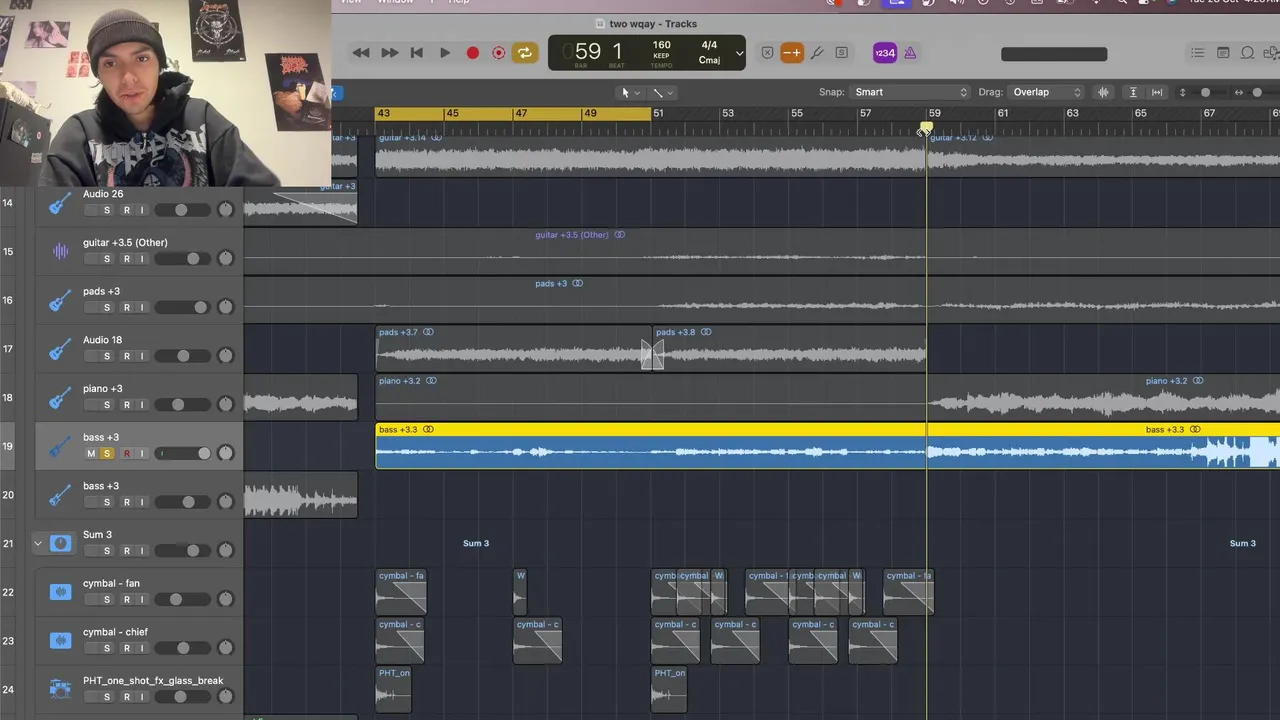Open the pointer tool menu

[x=629, y=92]
